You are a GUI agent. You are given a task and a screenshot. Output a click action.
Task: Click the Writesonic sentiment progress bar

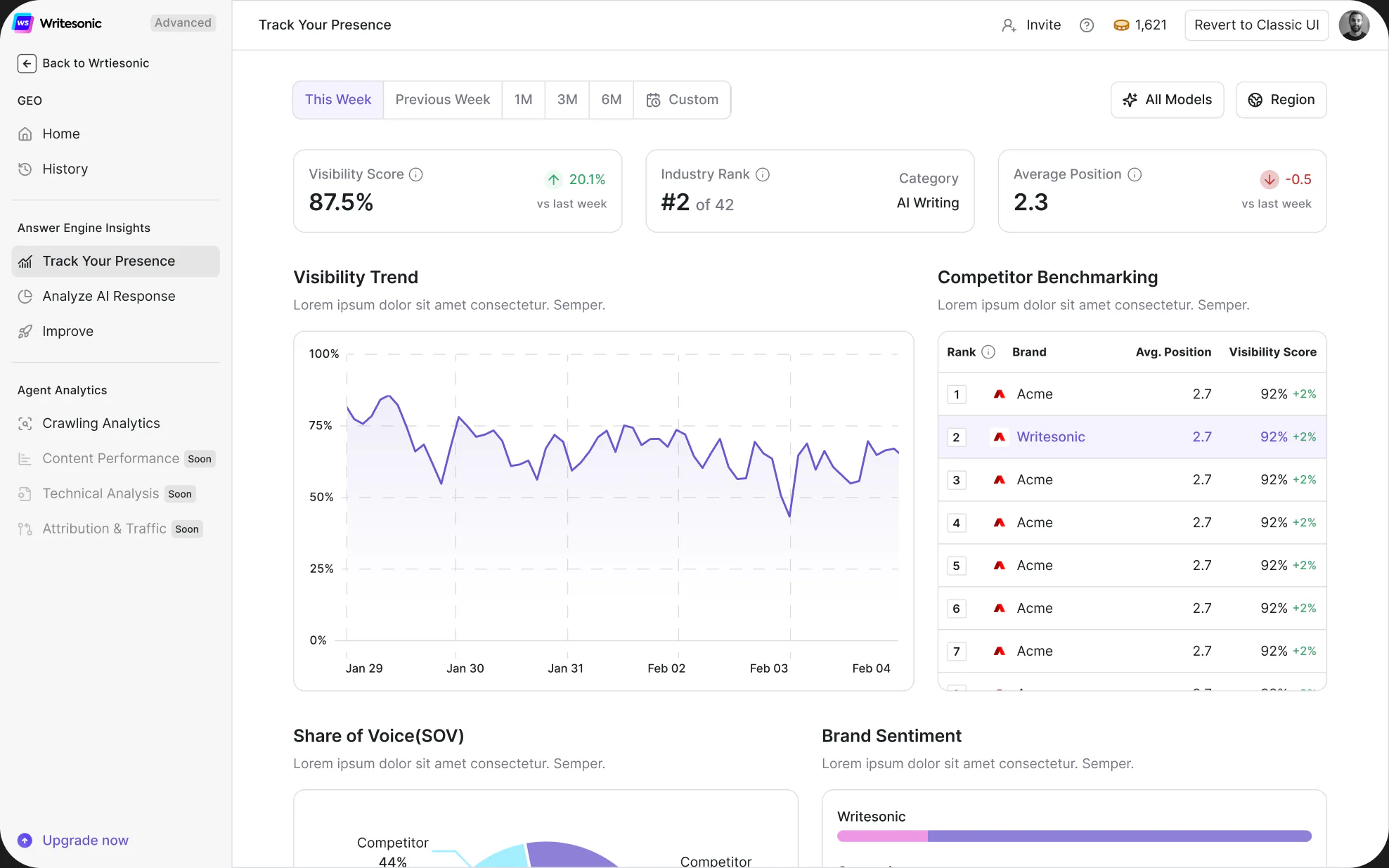[x=1074, y=836]
